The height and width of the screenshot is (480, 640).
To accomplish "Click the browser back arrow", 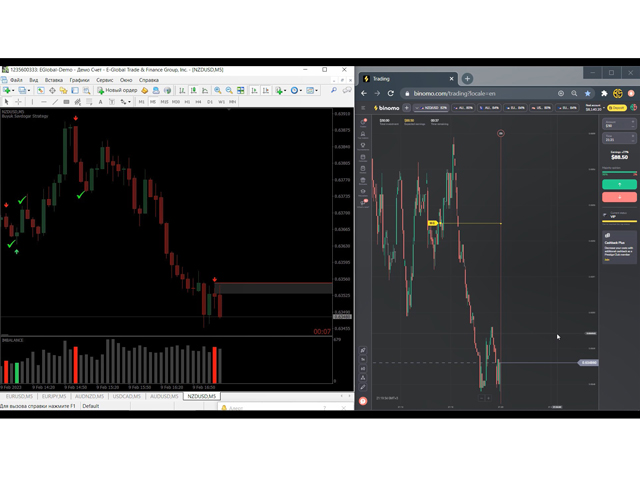I will point(364,93).
